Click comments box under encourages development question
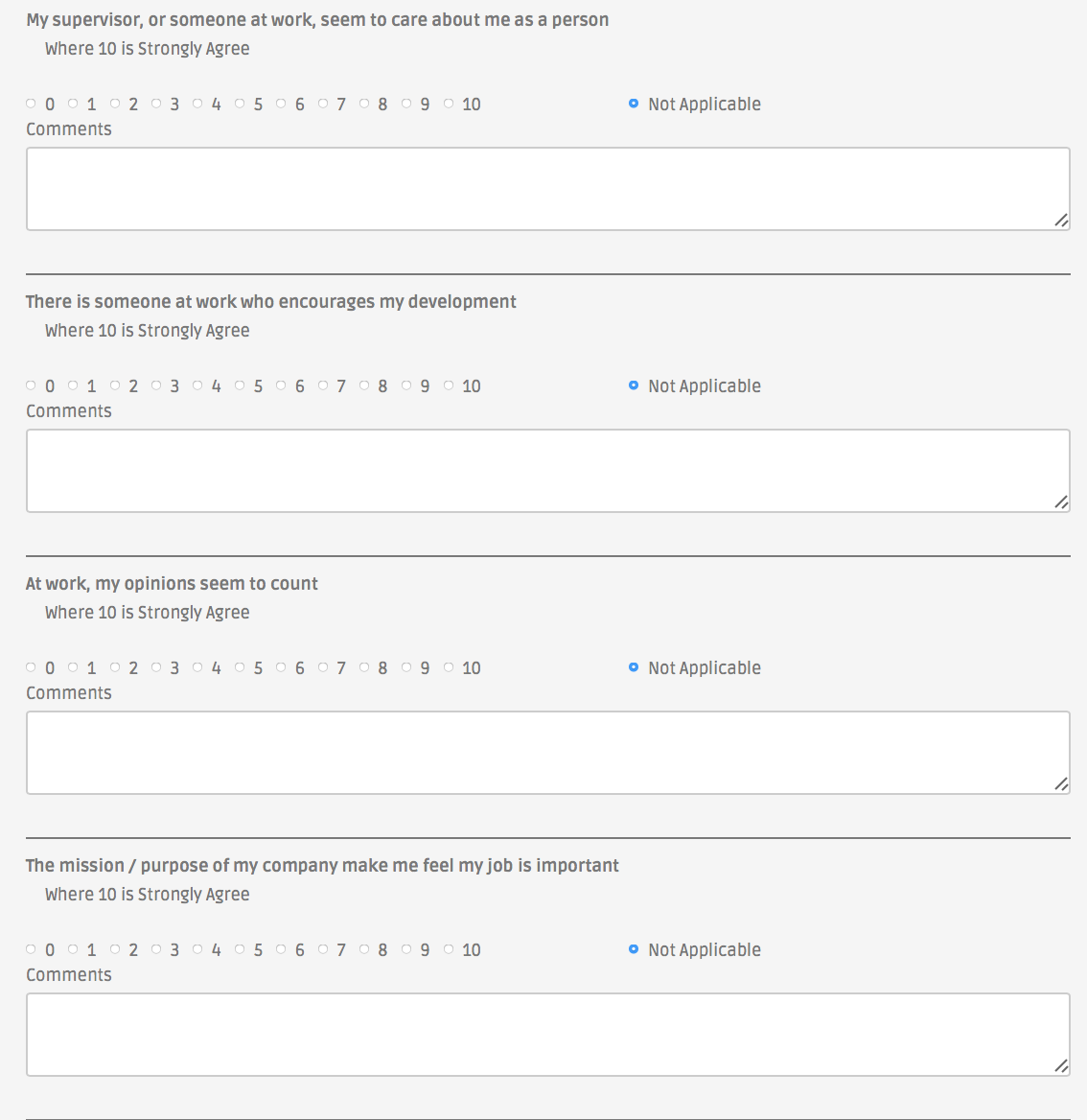This screenshot has height=1120, width=1087. [547, 471]
